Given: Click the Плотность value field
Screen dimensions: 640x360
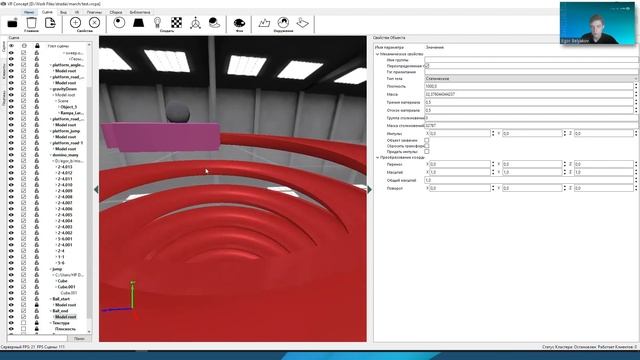Looking at the screenshot, I should [529, 86].
